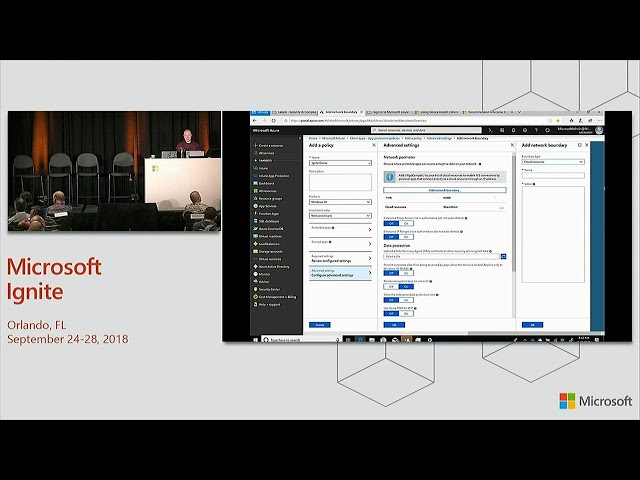Click Add a policy in the breadcrumb
This screenshot has height=480, width=640.
(413, 138)
